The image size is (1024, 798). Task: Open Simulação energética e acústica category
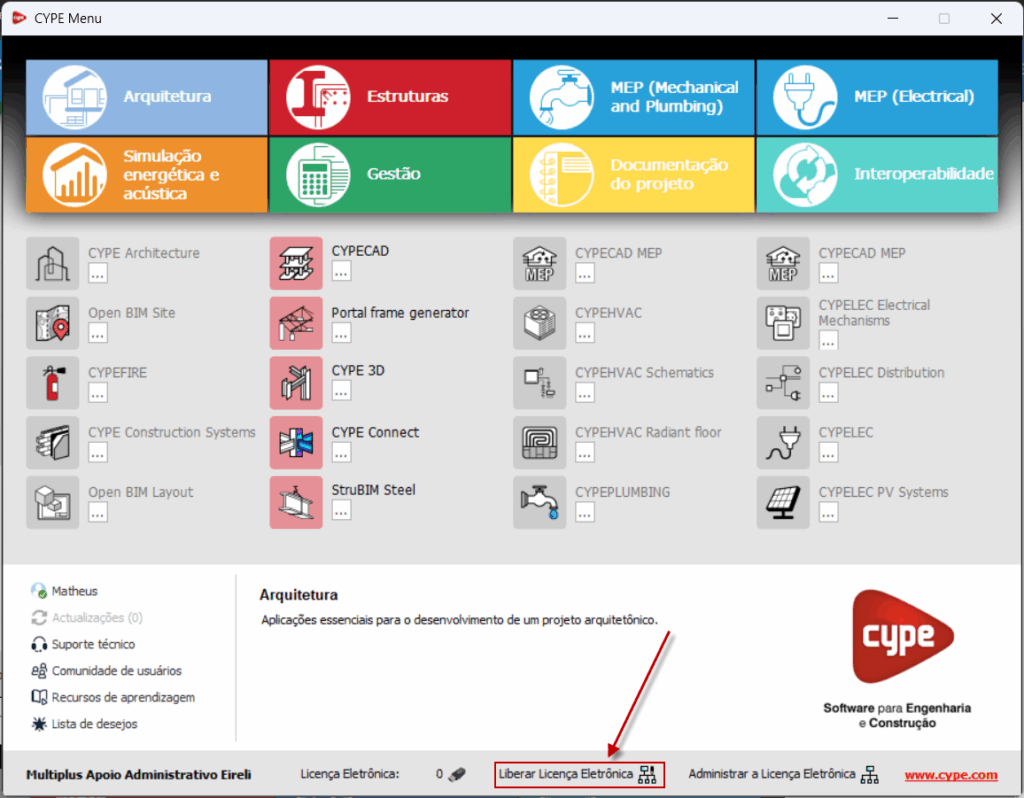[x=147, y=174]
